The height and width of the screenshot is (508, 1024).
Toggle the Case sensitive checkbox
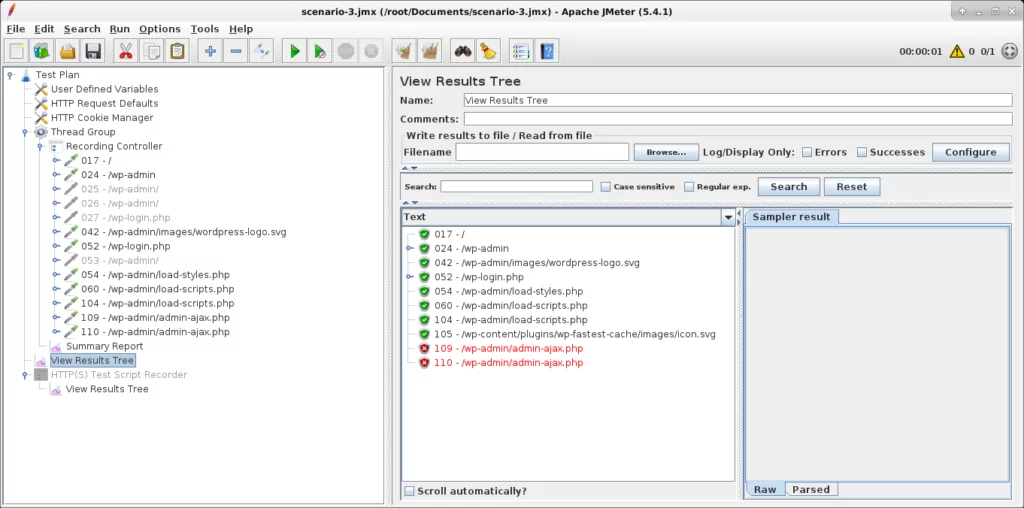pyautogui.click(x=606, y=187)
